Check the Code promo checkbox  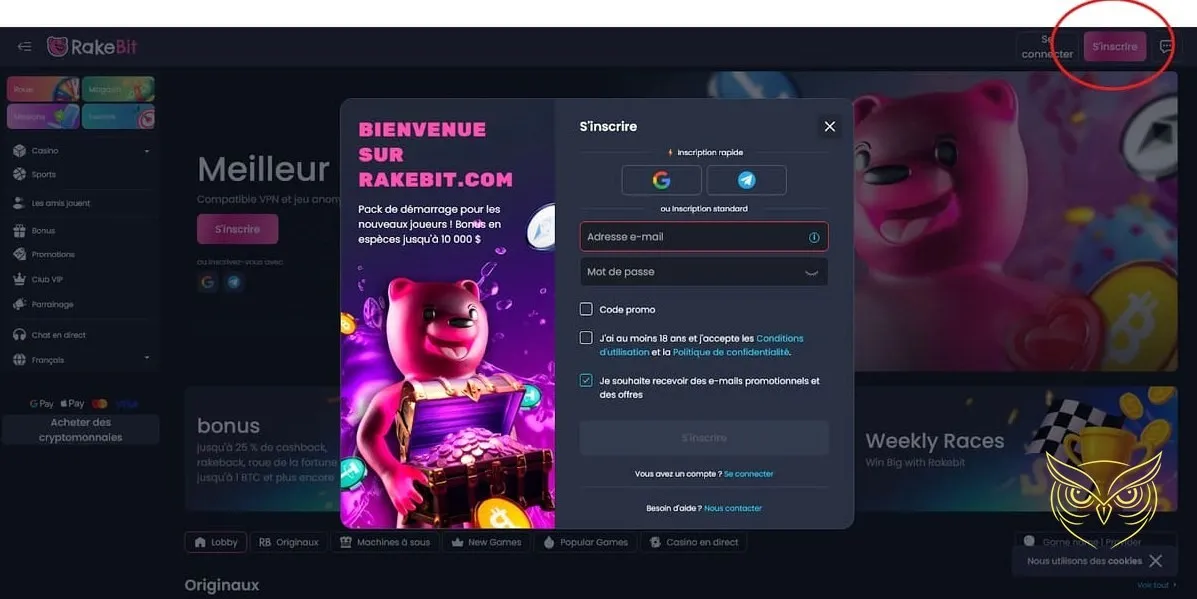[585, 310]
